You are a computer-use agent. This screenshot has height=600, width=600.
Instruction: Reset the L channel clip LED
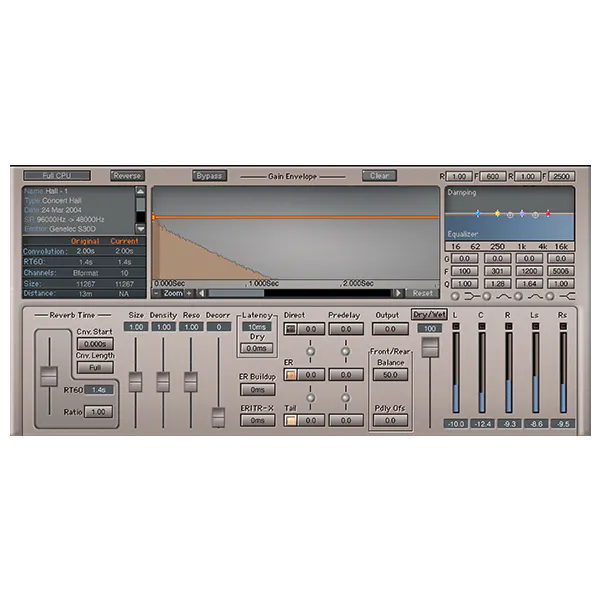tap(455, 326)
